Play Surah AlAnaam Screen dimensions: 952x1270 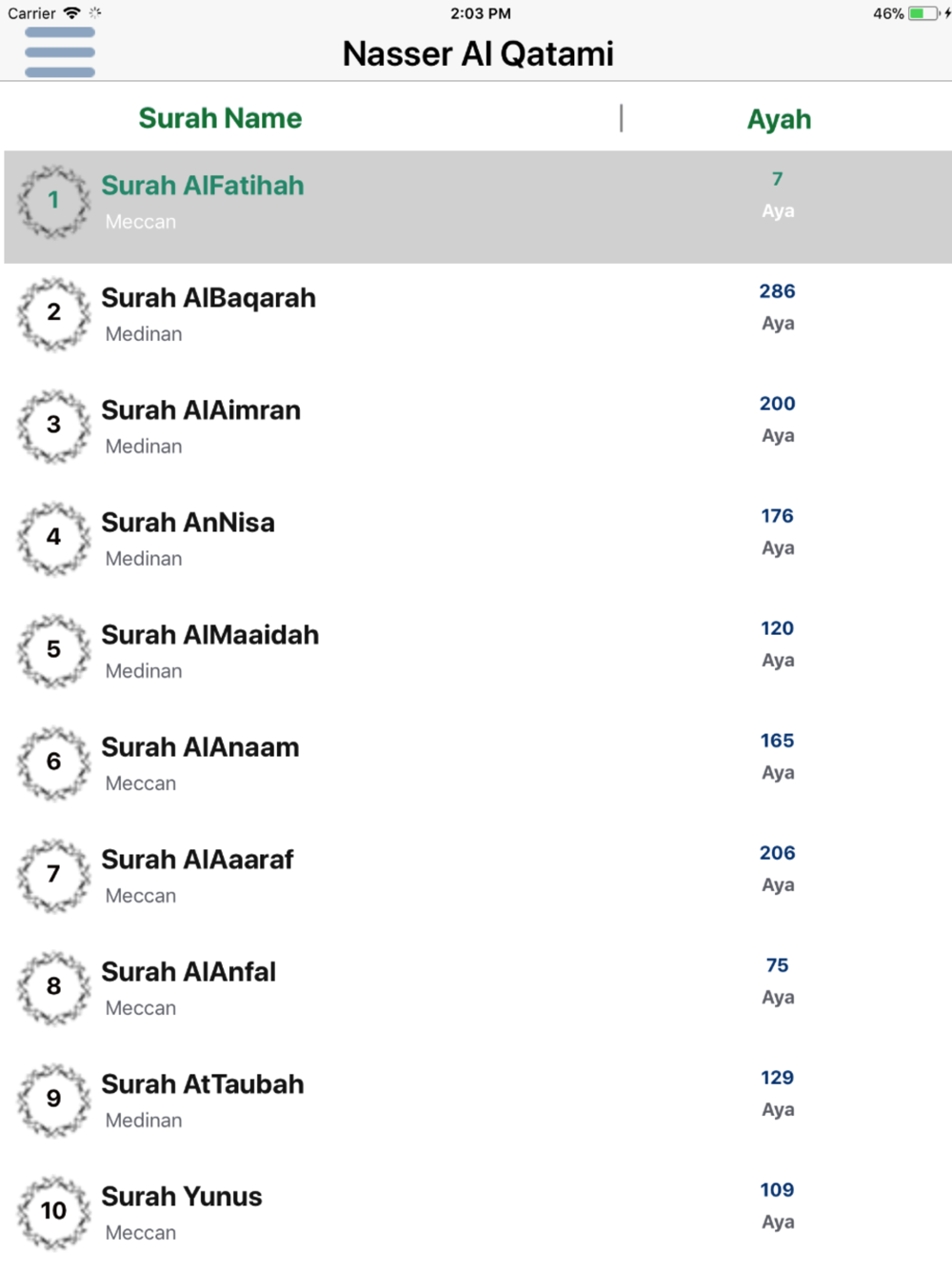click(x=200, y=747)
